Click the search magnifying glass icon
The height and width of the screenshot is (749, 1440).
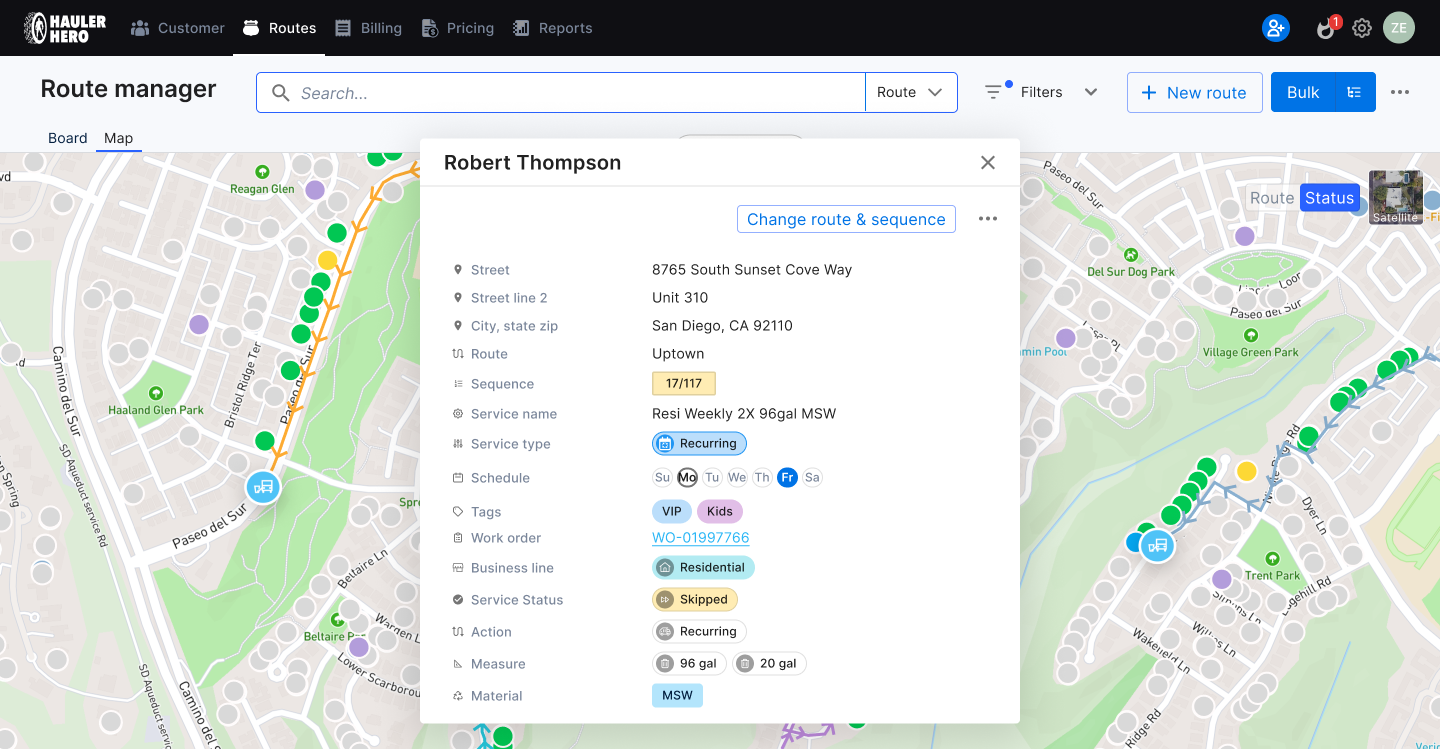point(280,92)
